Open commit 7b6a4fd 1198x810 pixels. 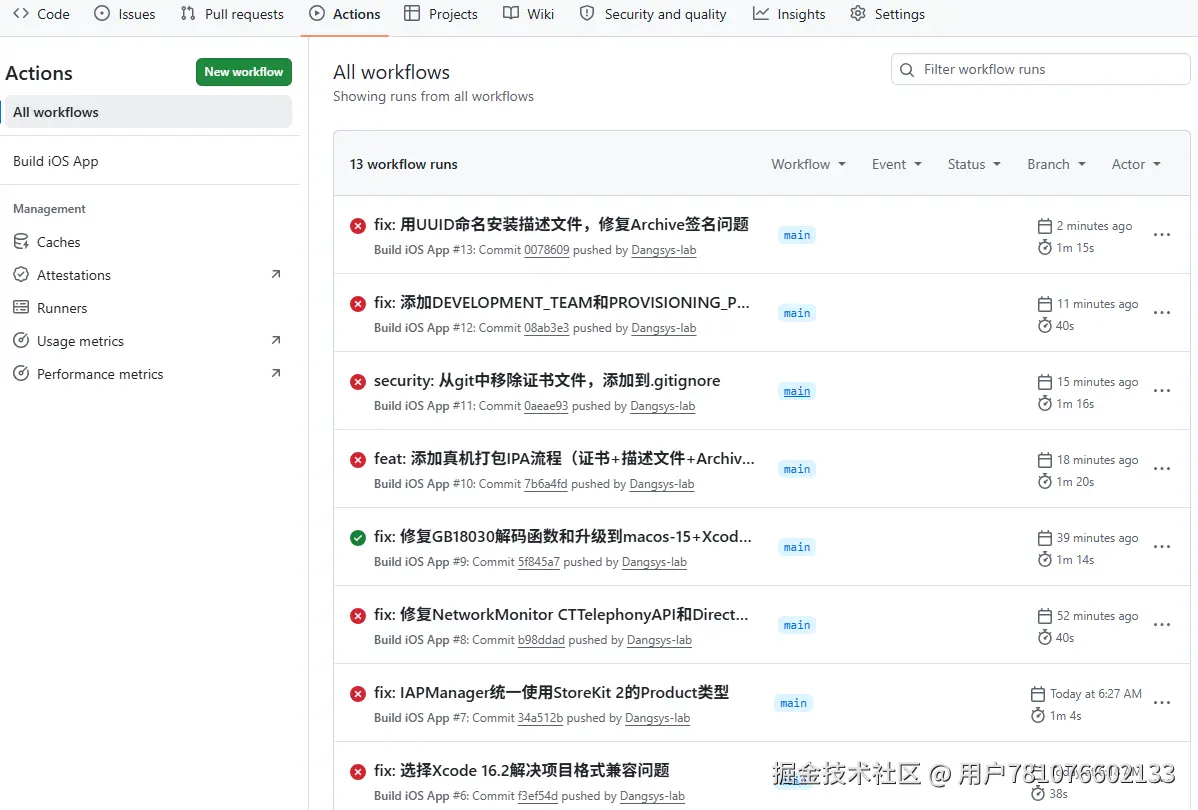[546, 484]
